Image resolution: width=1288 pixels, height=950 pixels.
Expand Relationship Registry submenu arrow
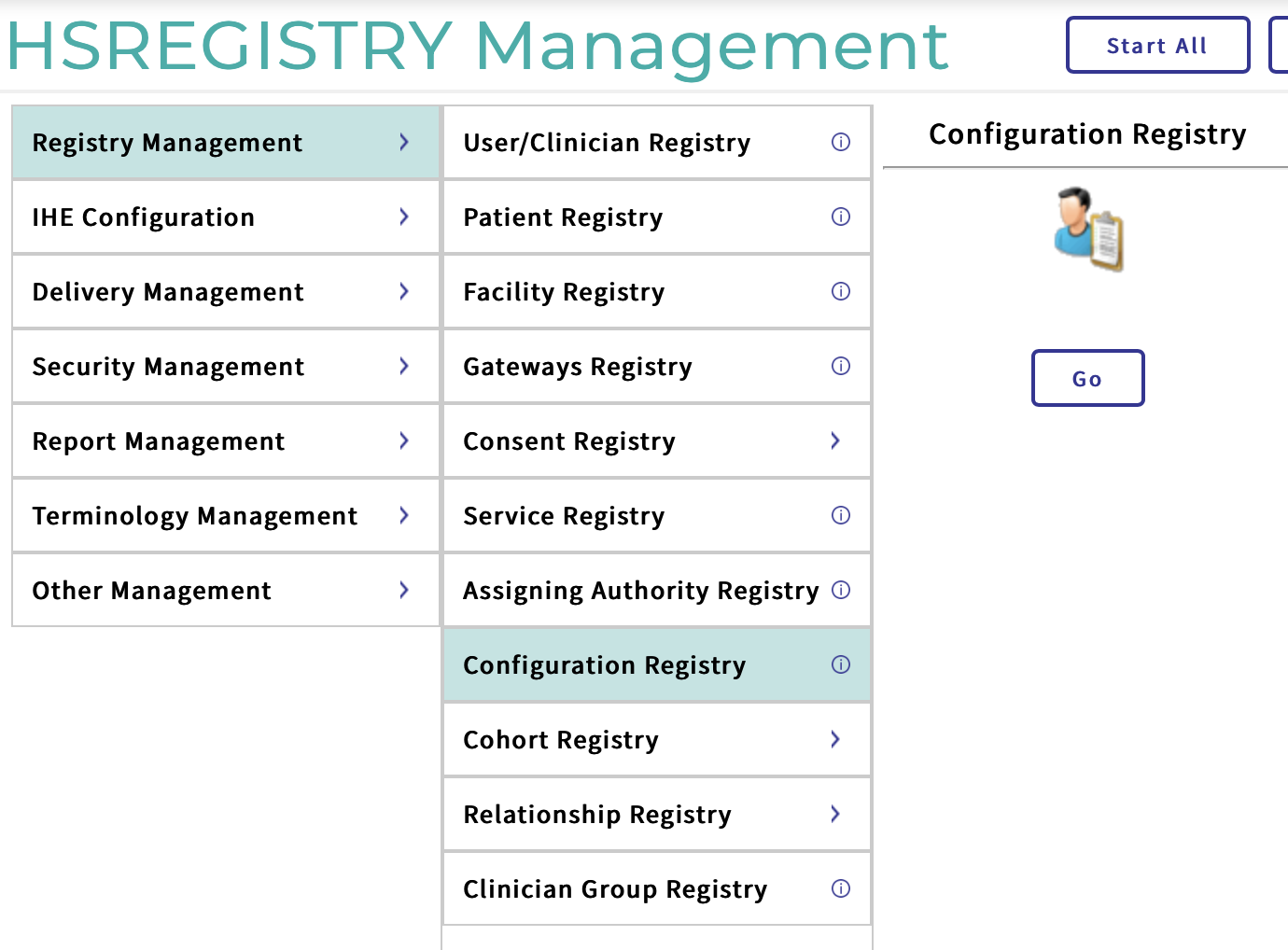(835, 814)
